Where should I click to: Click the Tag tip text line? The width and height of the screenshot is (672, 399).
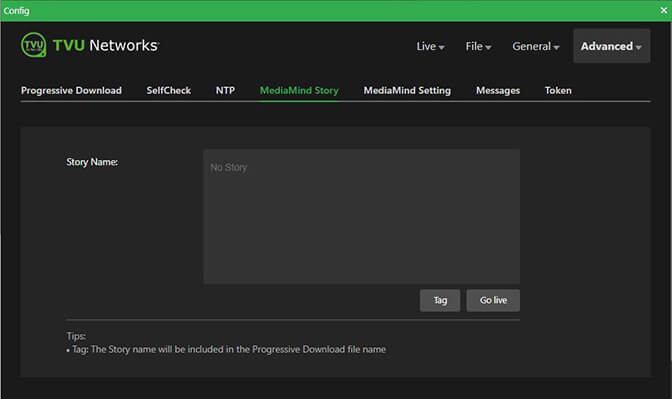point(226,349)
